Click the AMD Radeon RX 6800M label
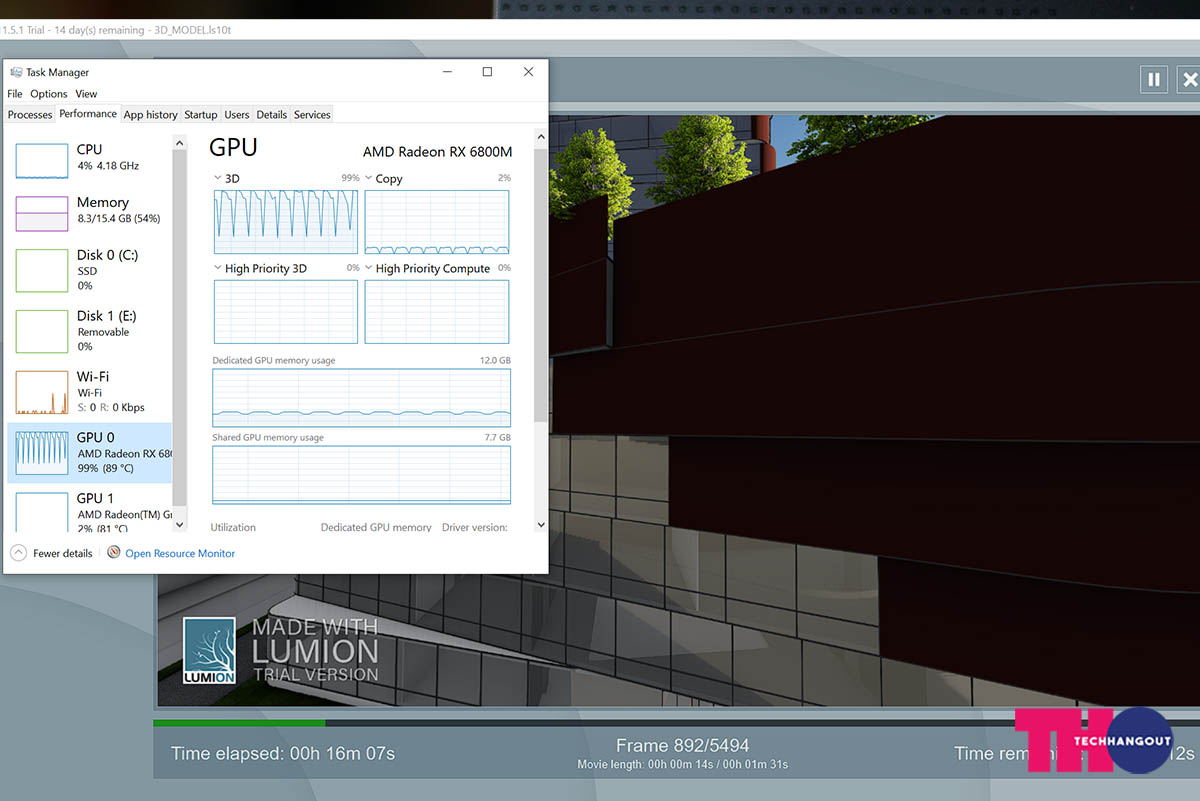1200x801 pixels. click(x=437, y=152)
